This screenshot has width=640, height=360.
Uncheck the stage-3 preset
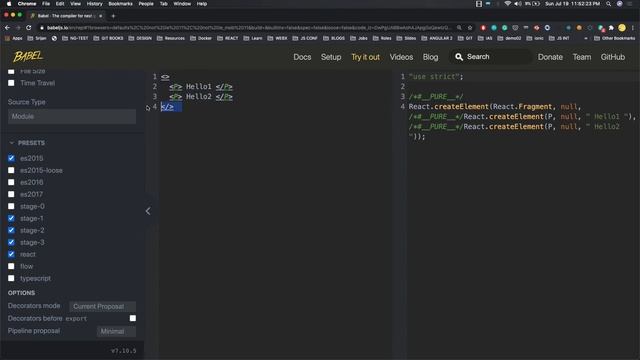tap(11, 242)
